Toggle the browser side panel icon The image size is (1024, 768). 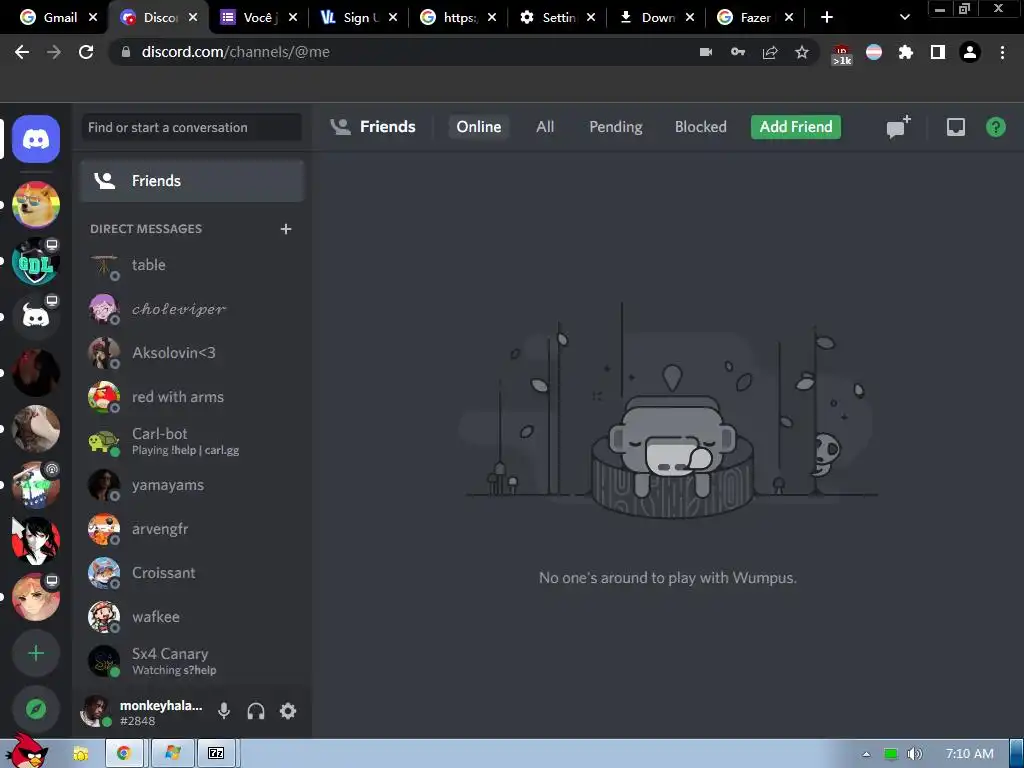point(938,52)
